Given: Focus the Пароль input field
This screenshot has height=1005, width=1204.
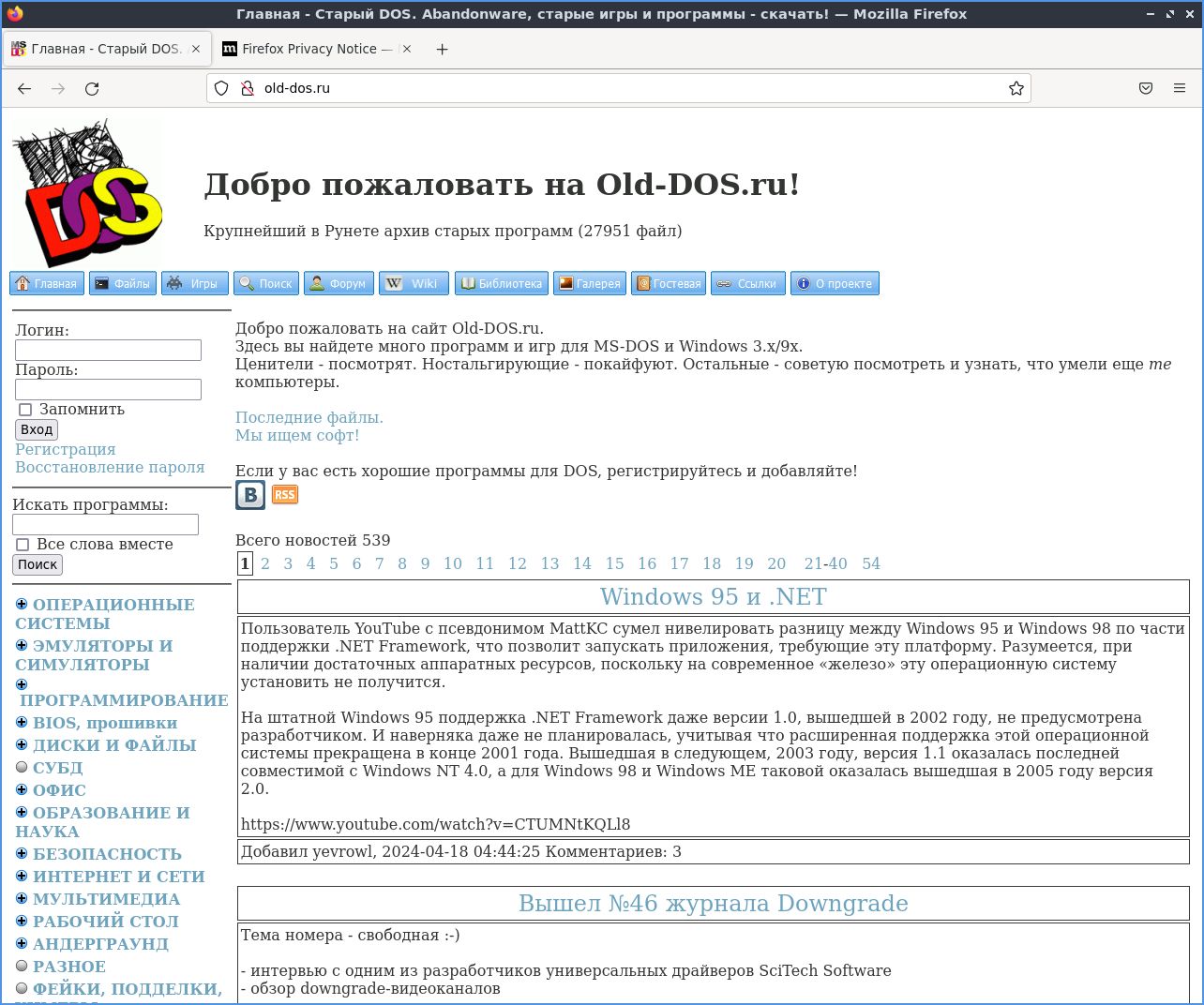Looking at the screenshot, I should [x=108, y=389].
